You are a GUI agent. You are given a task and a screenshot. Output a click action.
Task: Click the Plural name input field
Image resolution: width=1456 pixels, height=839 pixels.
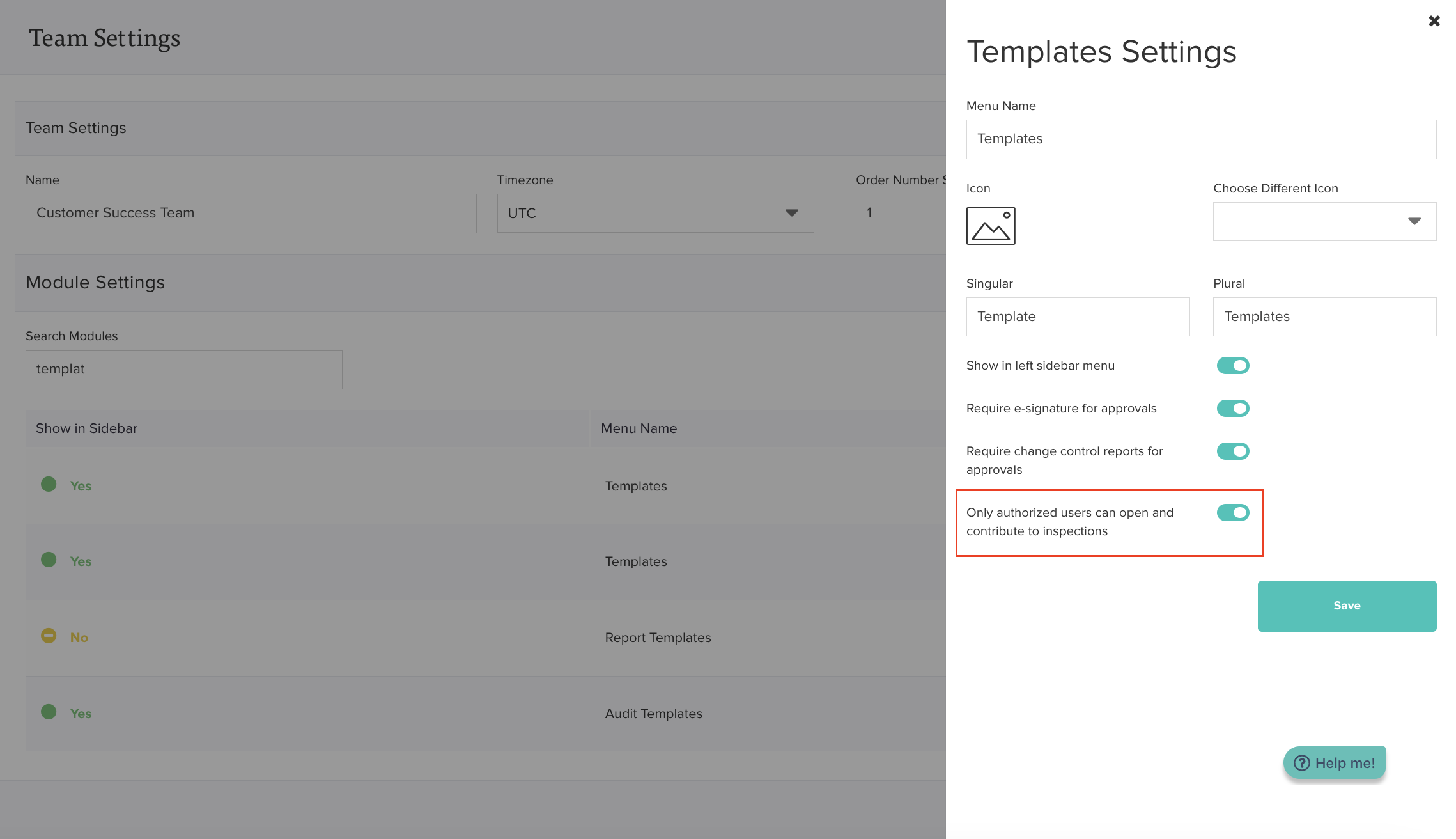pyautogui.click(x=1324, y=317)
